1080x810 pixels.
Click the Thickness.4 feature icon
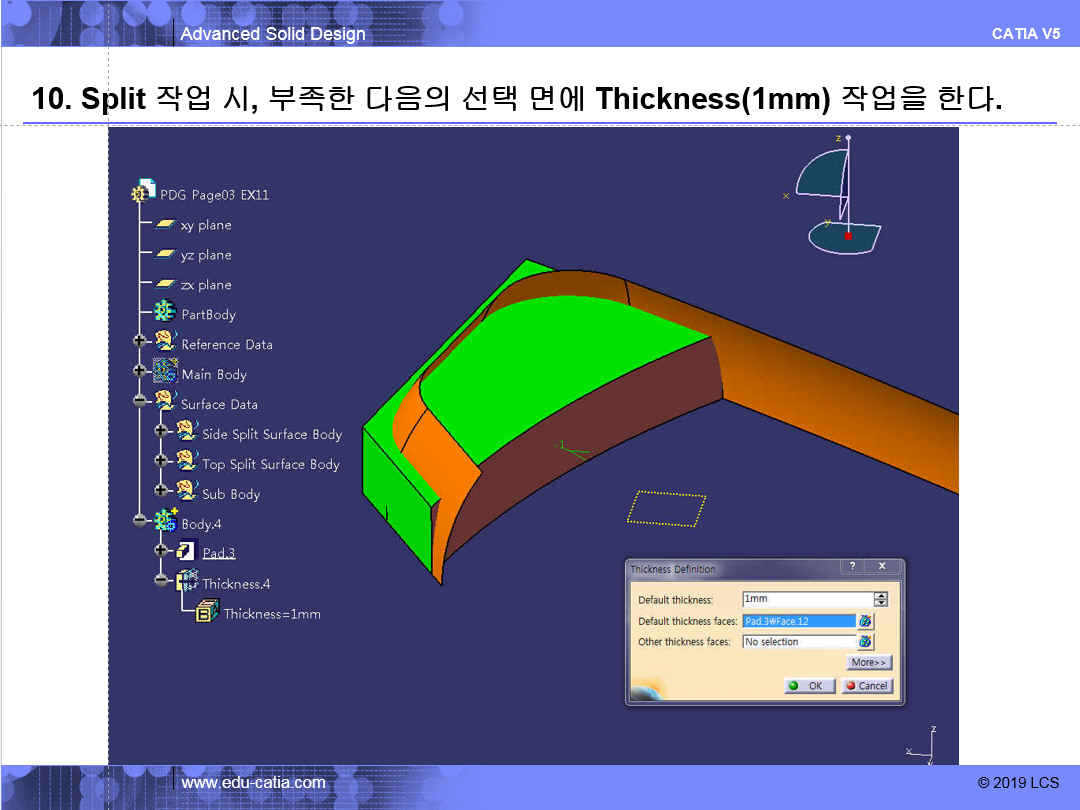click(x=186, y=583)
